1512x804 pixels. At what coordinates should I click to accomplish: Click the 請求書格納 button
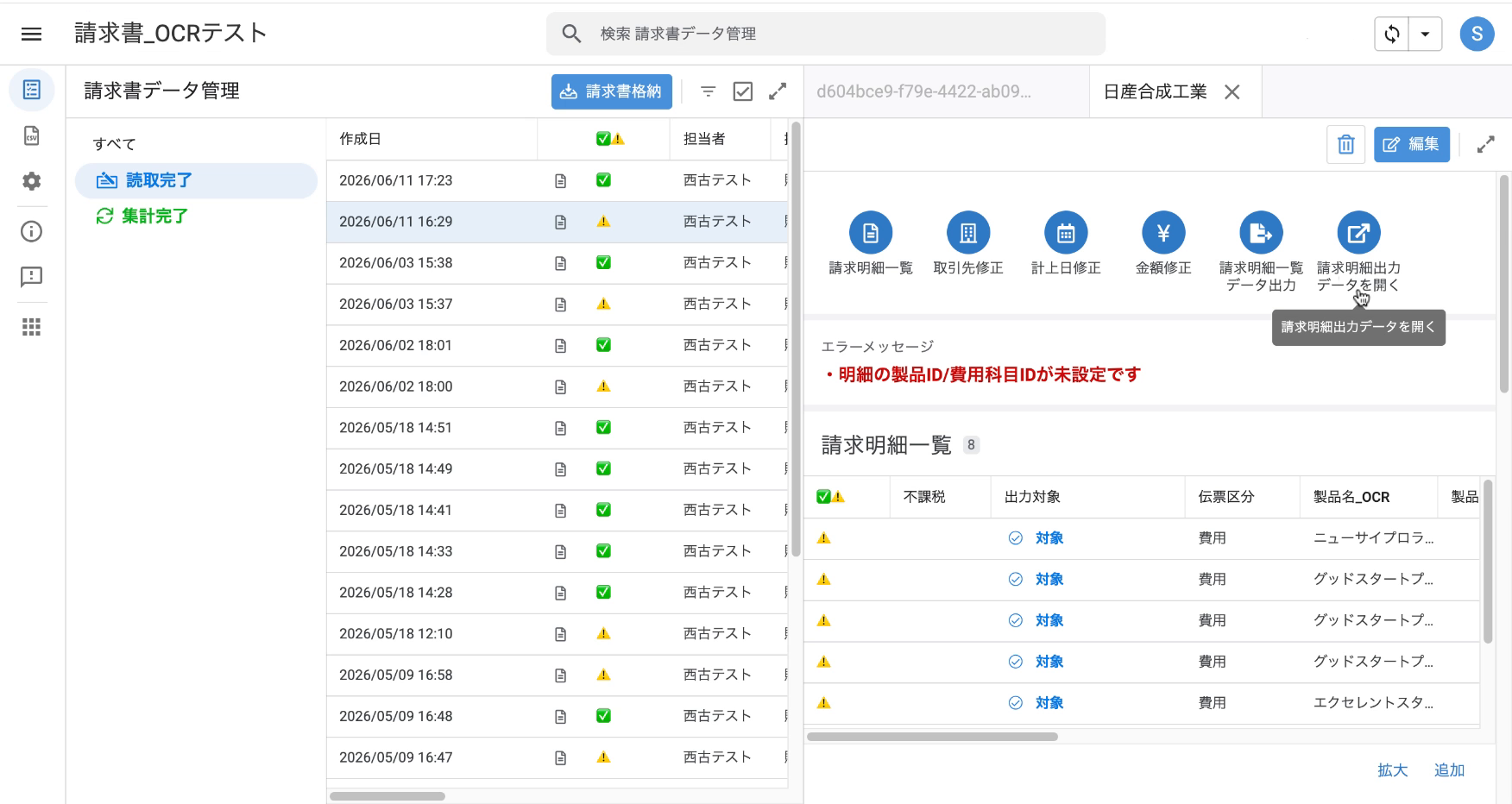point(611,91)
